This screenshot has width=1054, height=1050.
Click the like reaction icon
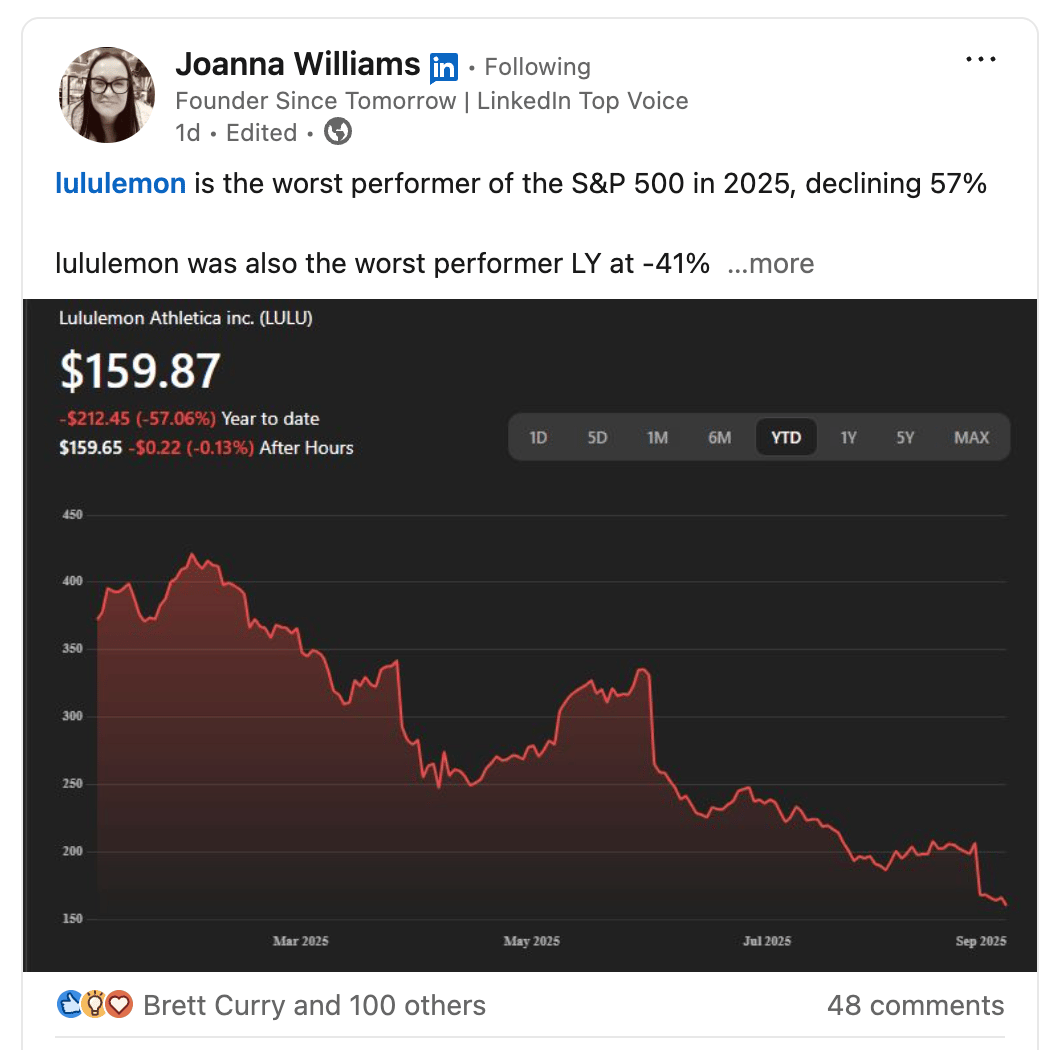(70, 1004)
